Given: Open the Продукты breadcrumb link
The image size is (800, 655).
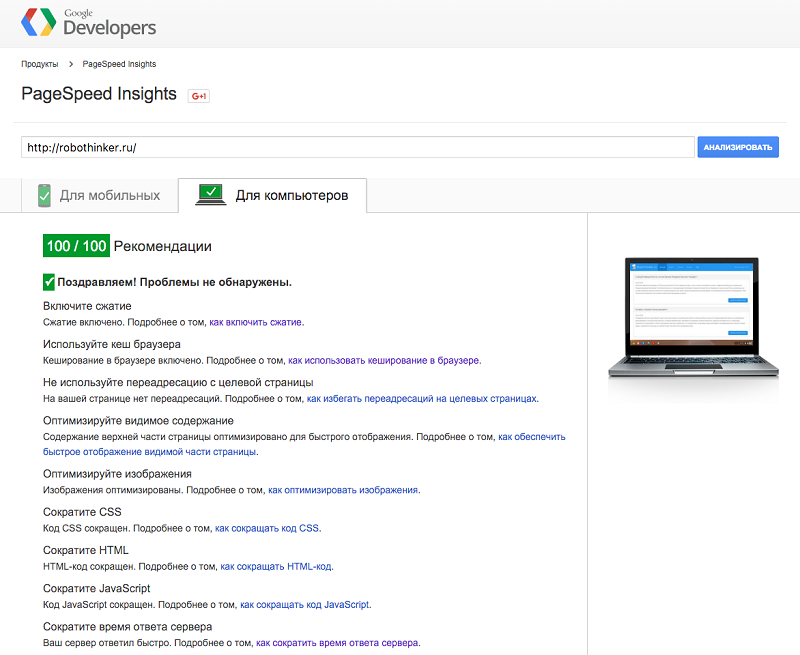Looking at the screenshot, I should pyautogui.click(x=40, y=64).
